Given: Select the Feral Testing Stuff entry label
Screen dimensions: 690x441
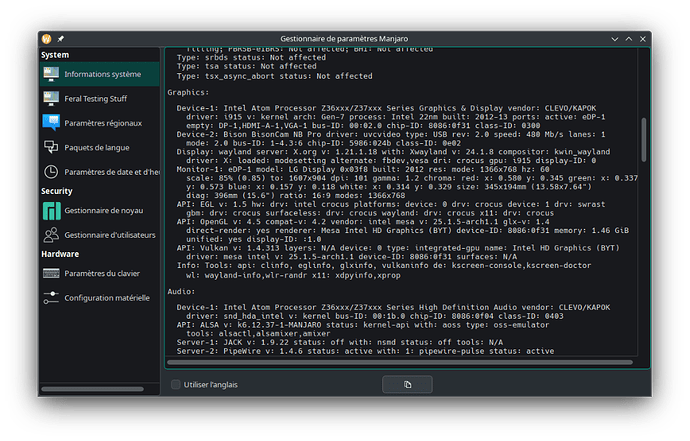Looking at the screenshot, I should [x=95, y=99].
